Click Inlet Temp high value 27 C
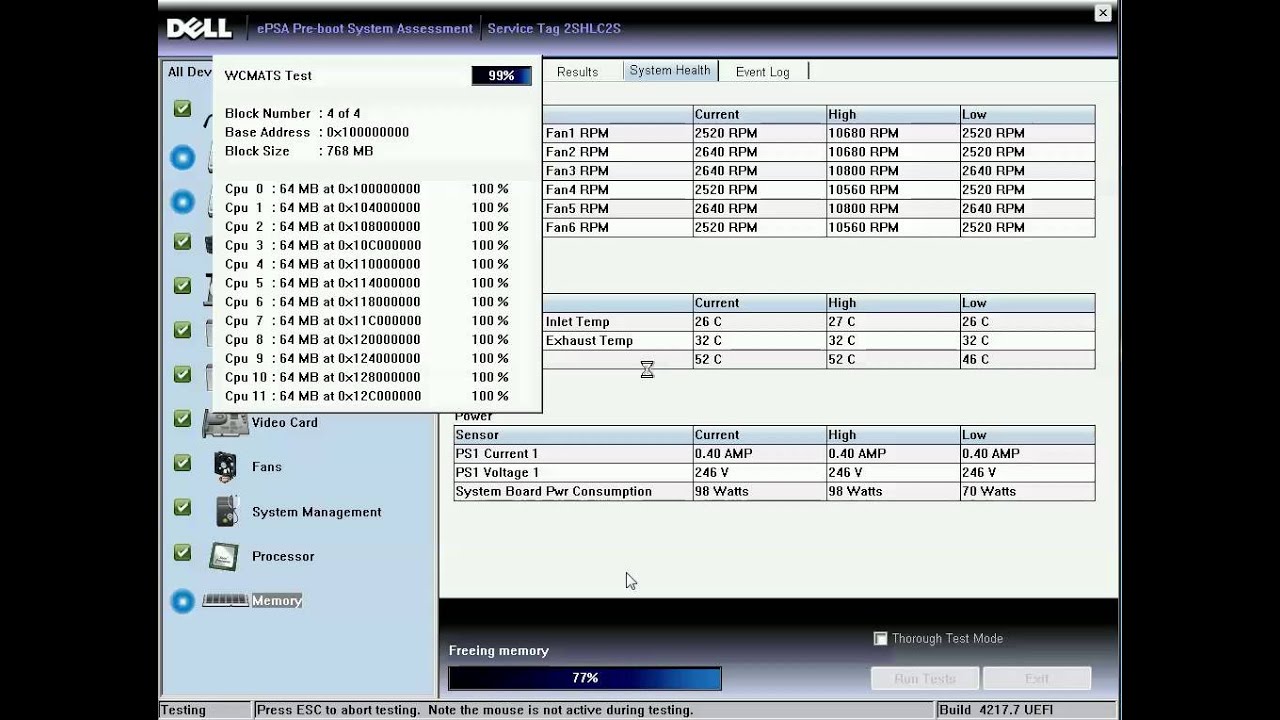 [841, 322]
